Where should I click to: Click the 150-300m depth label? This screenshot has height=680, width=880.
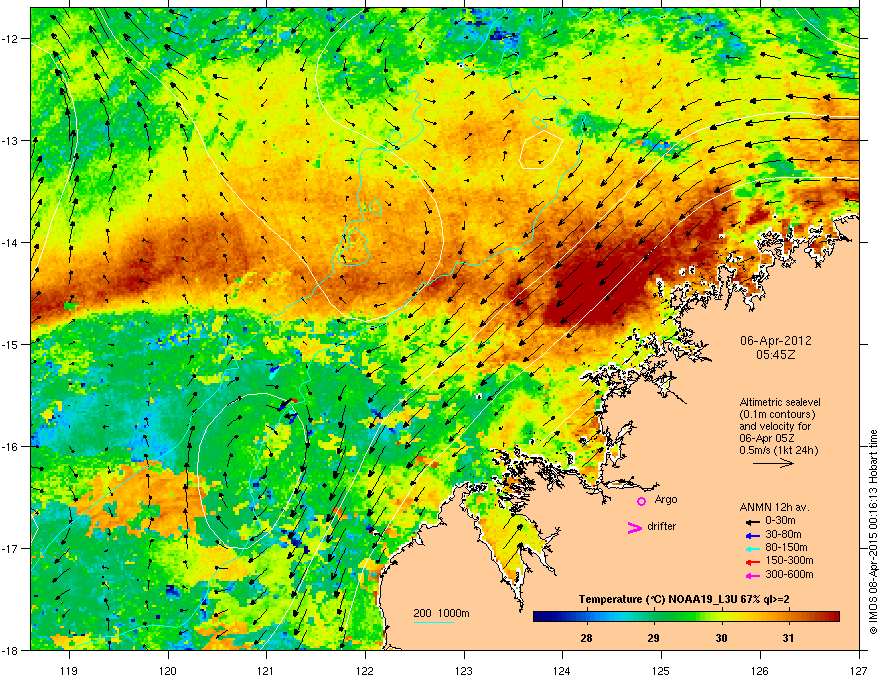[789, 560]
